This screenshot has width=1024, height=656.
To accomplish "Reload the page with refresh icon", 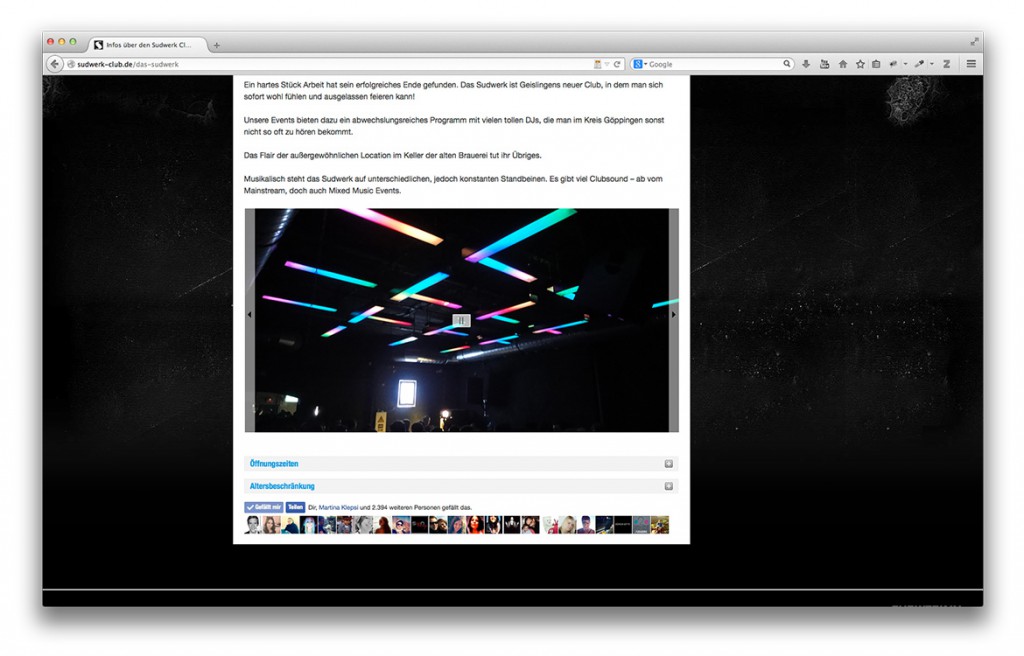I will coord(618,64).
